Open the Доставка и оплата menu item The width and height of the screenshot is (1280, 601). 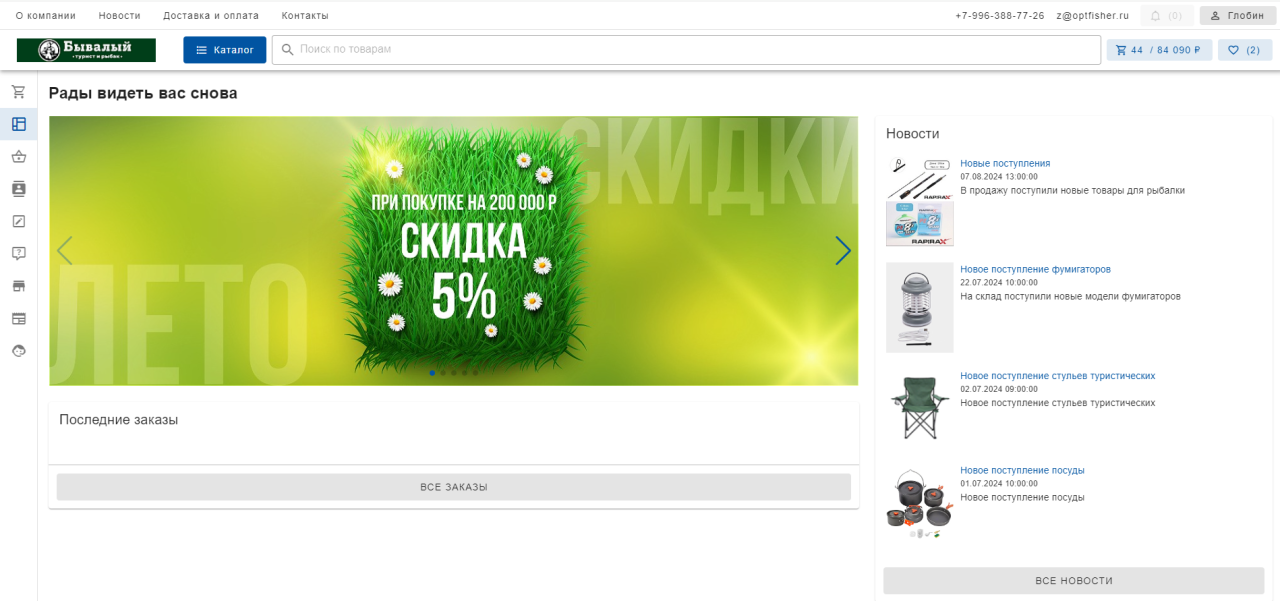click(211, 16)
